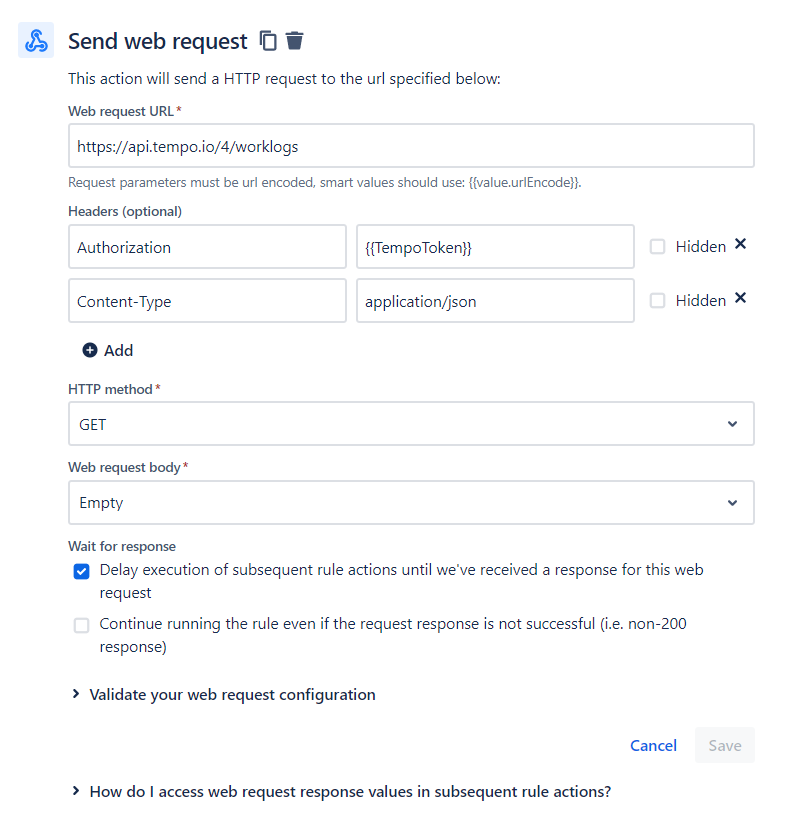This screenshot has height=825, width=799.
Task: Enable Hidden for the Authorization header
Action: click(x=659, y=245)
